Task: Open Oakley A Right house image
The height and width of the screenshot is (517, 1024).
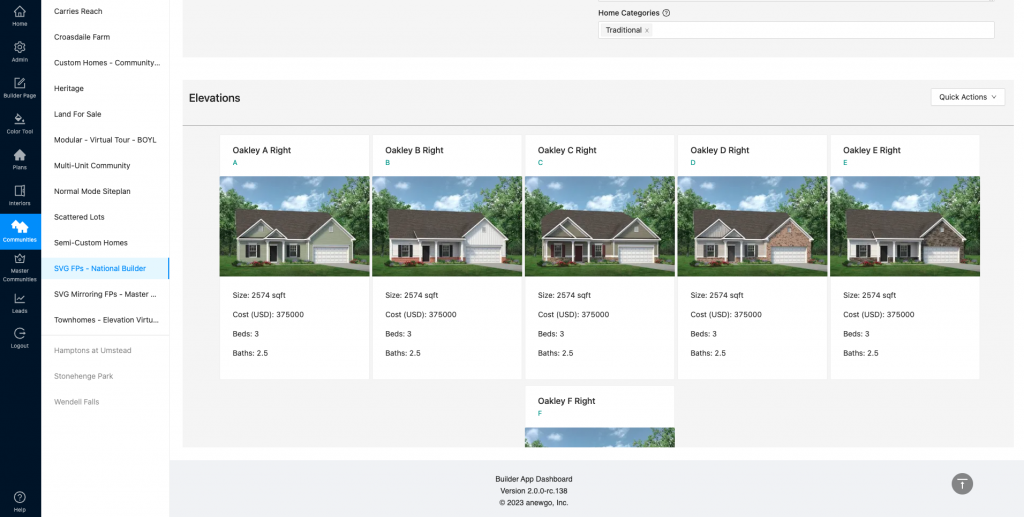Action: 295,226
